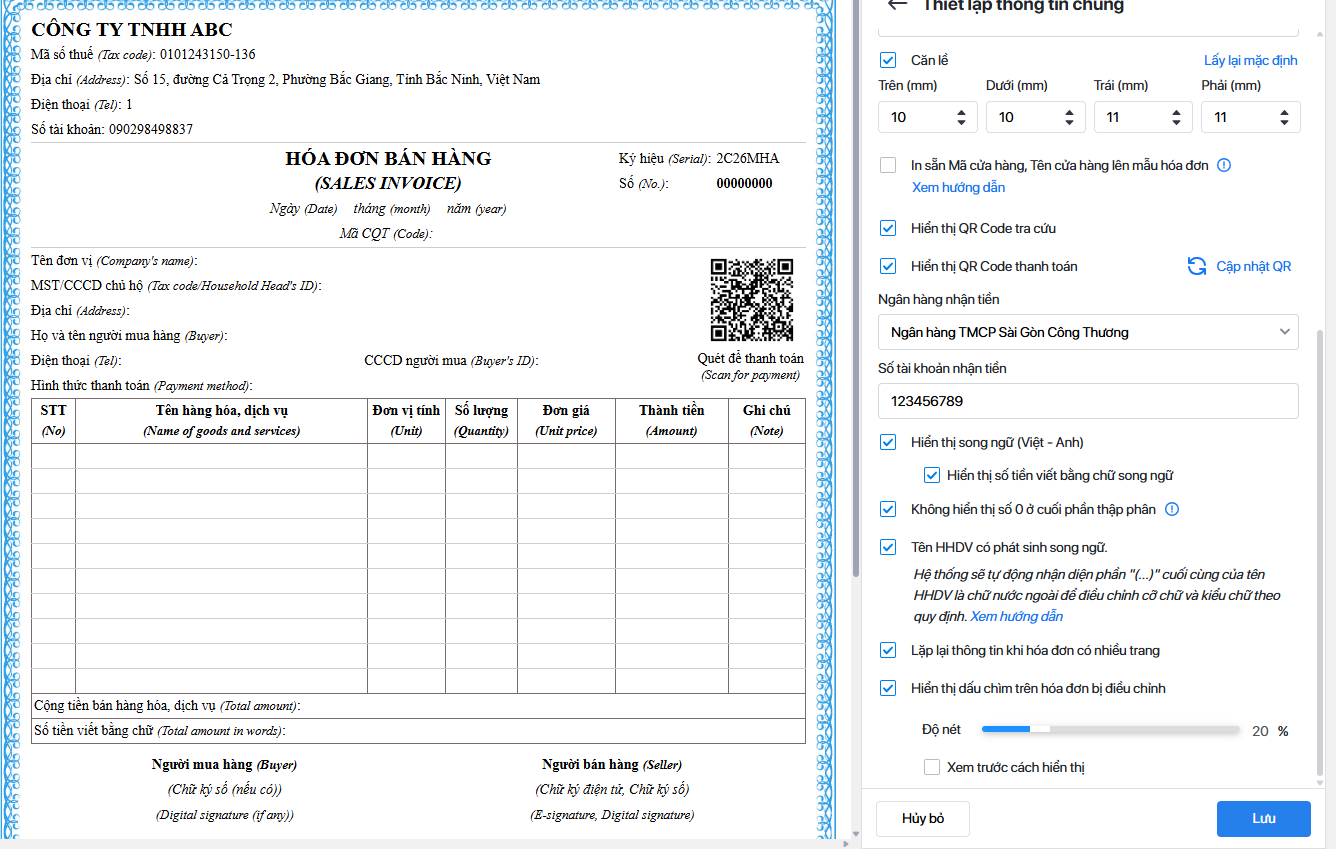Screen dimensions: 1336x849
Task: Click info icon beside In sẵn Mã cửa hàng
Action: [1224, 165]
